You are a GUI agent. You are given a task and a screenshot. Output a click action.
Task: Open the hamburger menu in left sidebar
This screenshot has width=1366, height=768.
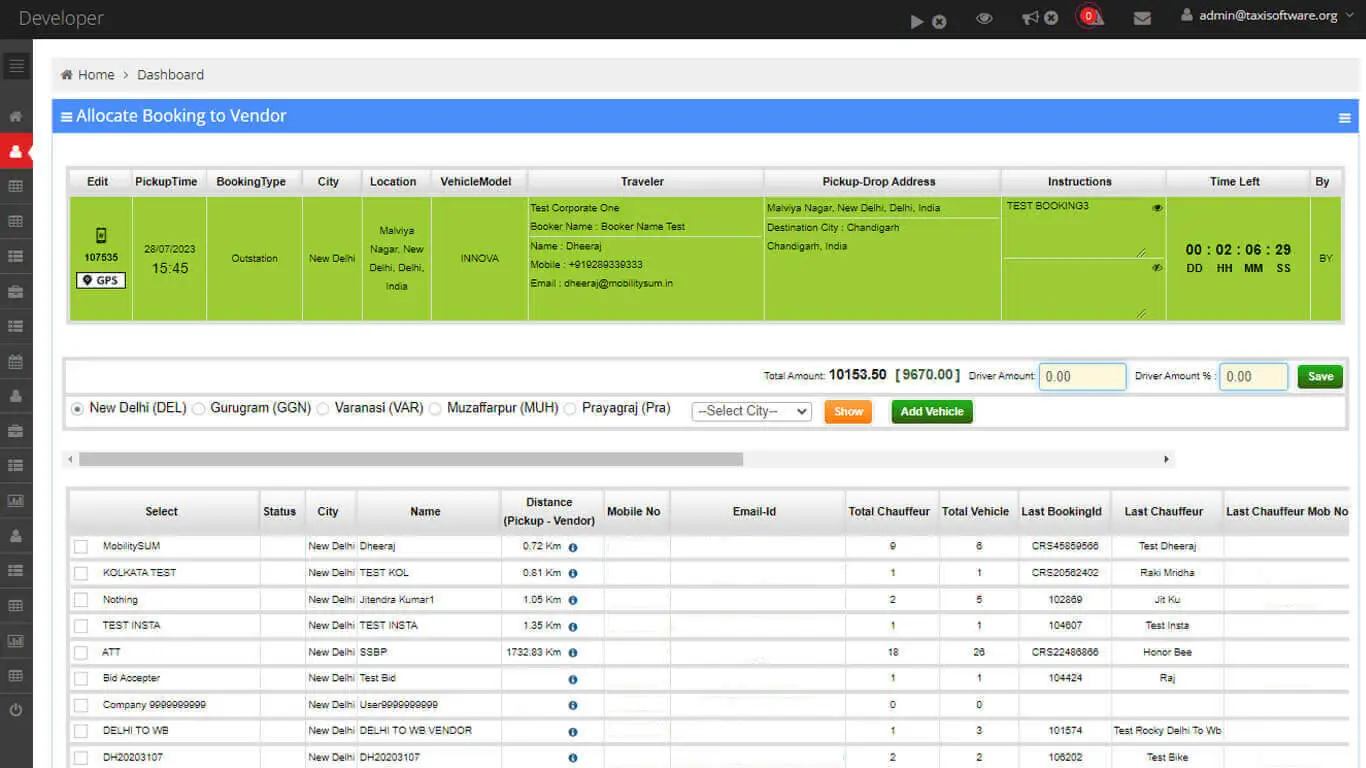16,67
